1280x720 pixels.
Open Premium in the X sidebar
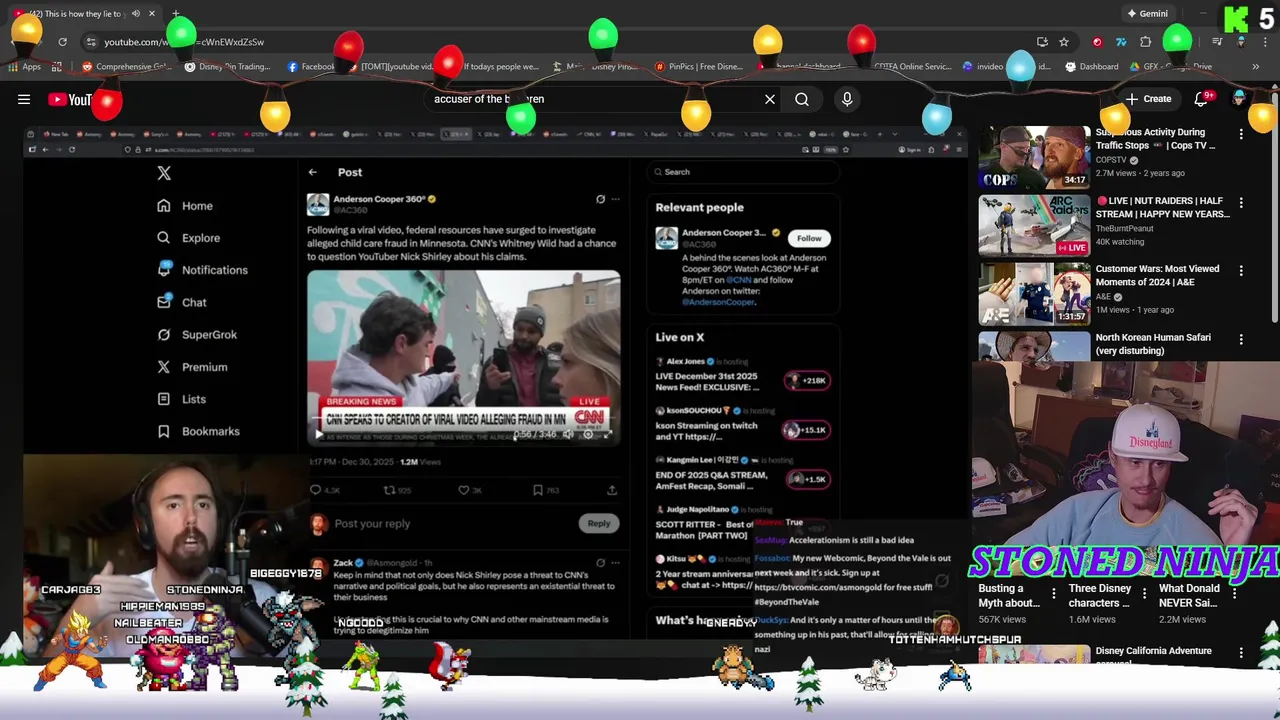click(x=191, y=367)
